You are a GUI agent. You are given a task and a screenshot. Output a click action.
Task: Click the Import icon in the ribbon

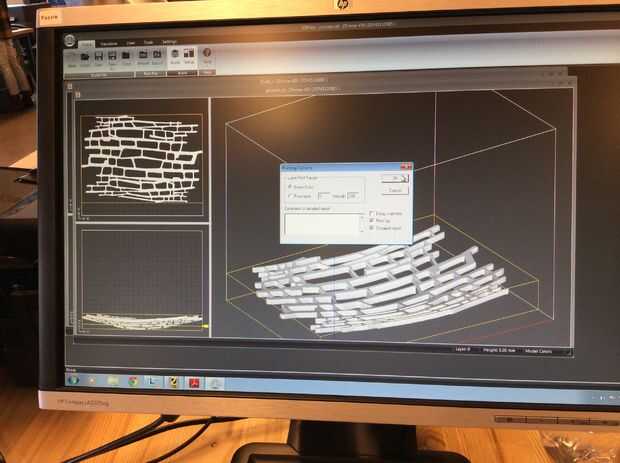[143, 56]
